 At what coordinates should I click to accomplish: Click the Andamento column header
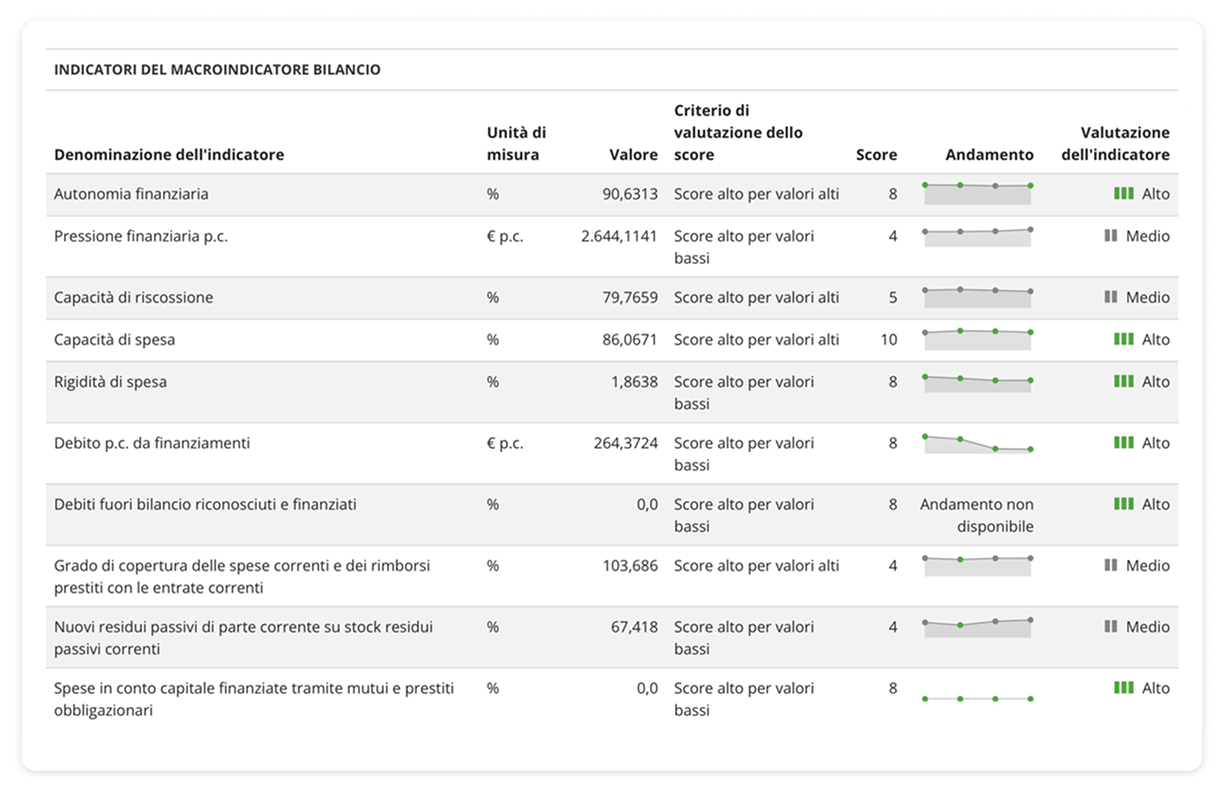(x=989, y=155)
